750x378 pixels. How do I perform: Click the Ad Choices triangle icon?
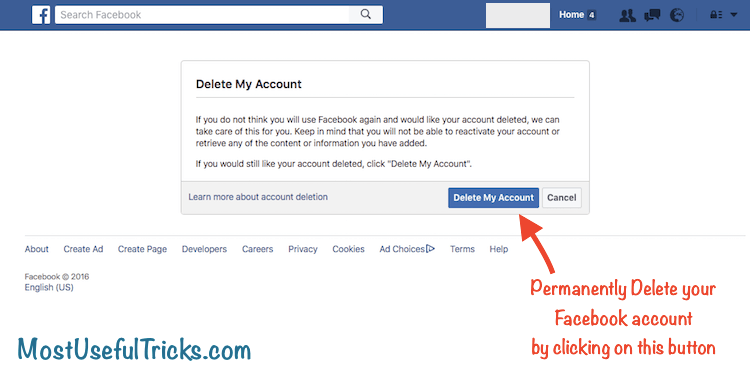[430, 248]
